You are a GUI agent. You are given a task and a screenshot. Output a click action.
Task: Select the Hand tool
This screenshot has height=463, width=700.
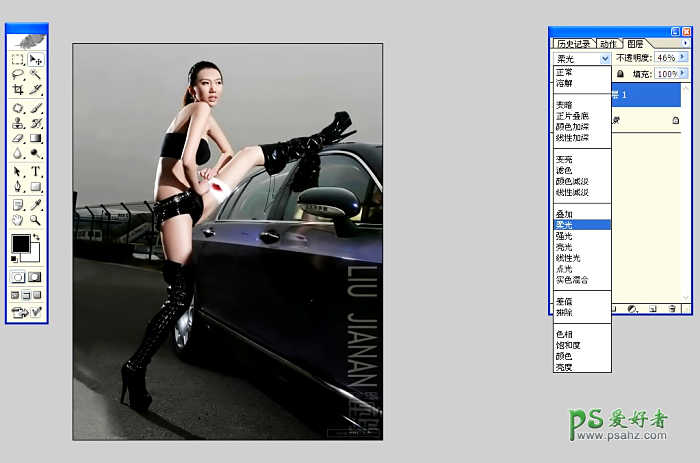(x=18, y=219)
